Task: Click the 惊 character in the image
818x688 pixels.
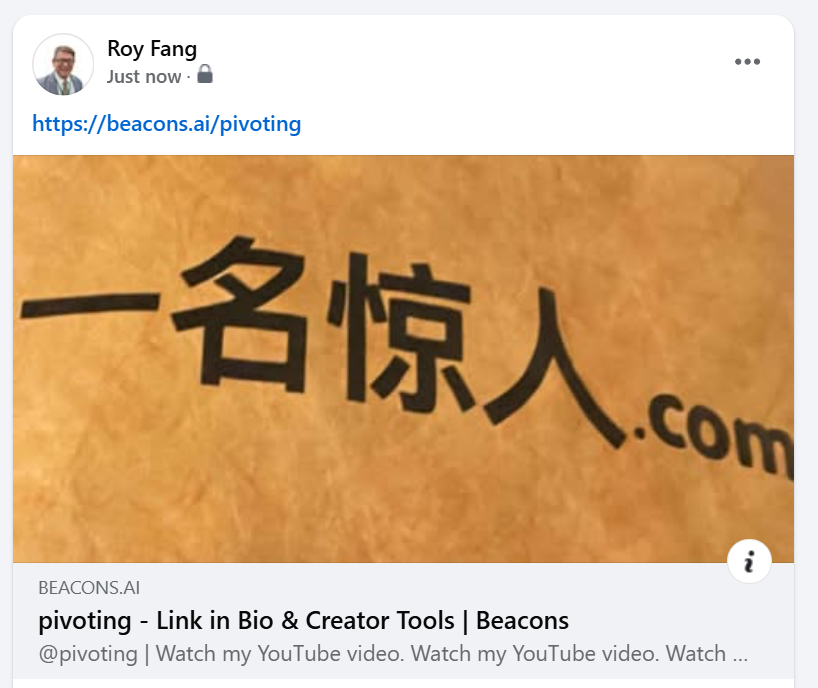Action: [x=401, y=332]
